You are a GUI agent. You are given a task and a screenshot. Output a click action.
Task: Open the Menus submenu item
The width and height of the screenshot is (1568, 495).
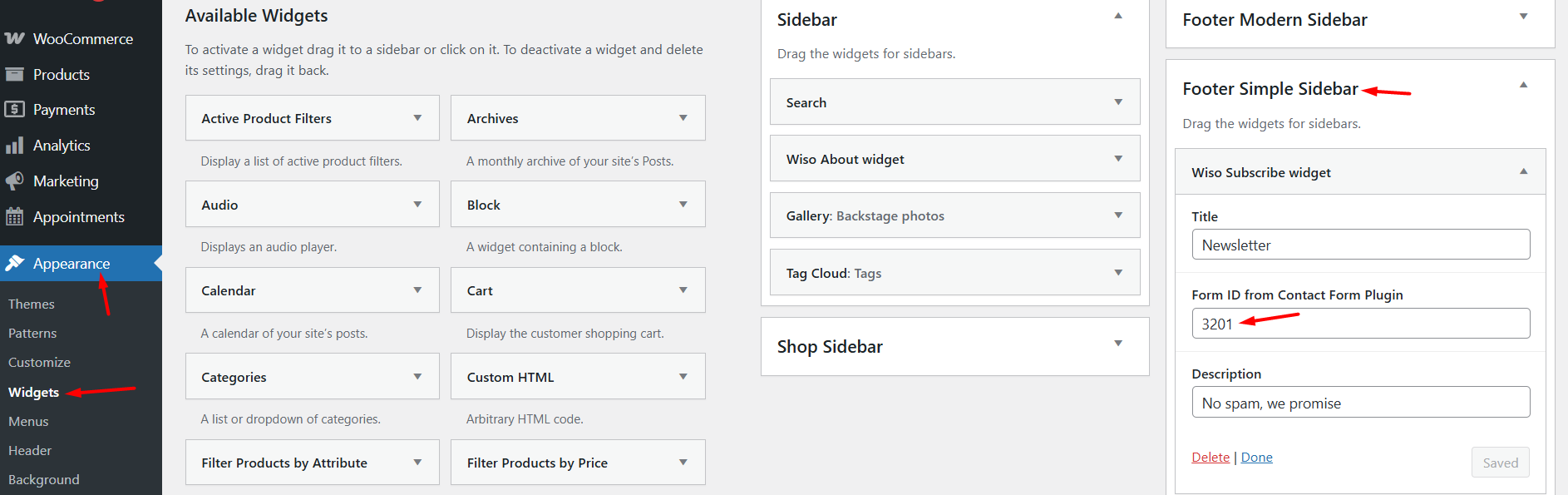(28, 422)
